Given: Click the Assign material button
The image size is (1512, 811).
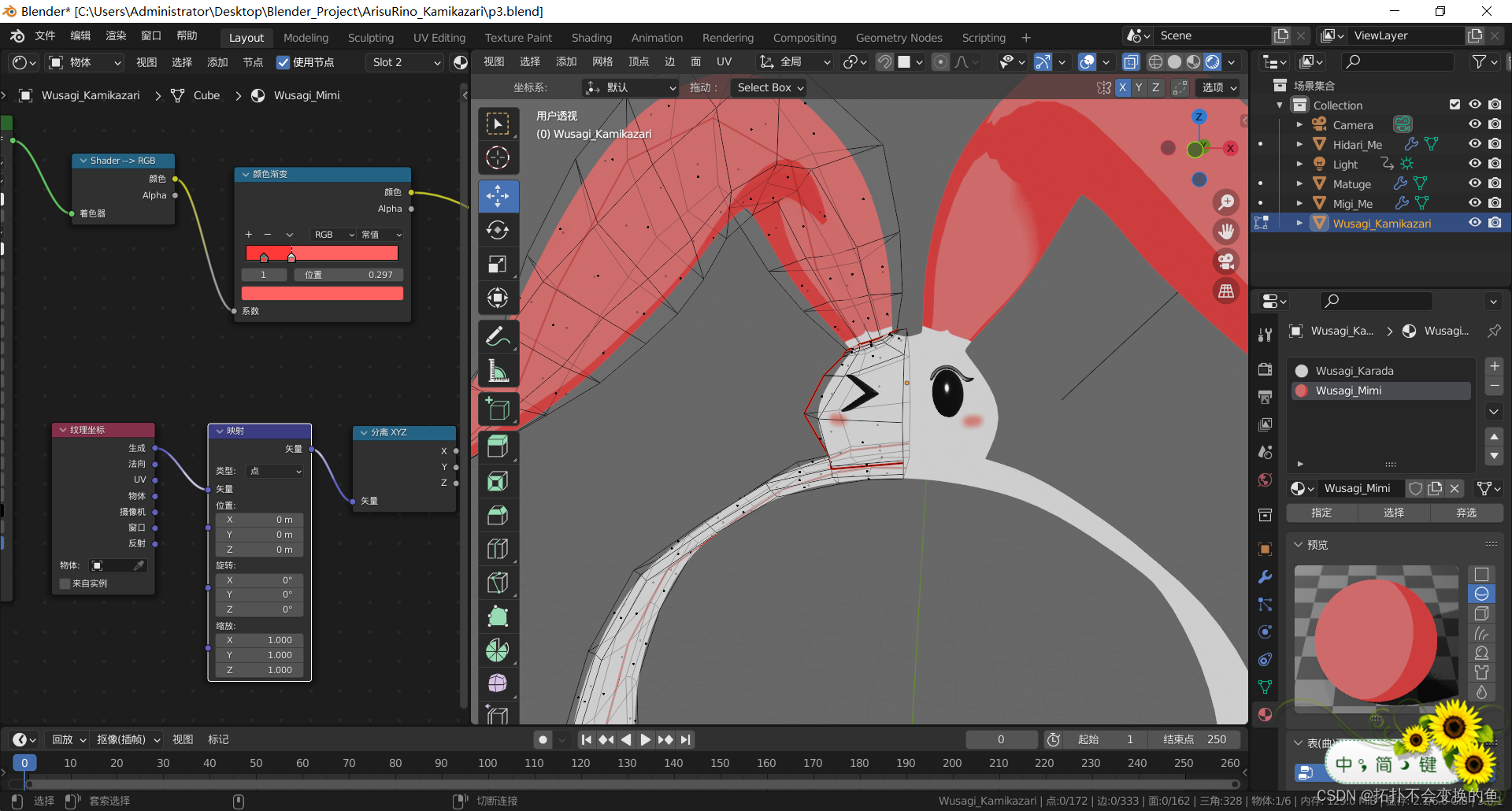Looking at the screenshot, I should 1321,513.
